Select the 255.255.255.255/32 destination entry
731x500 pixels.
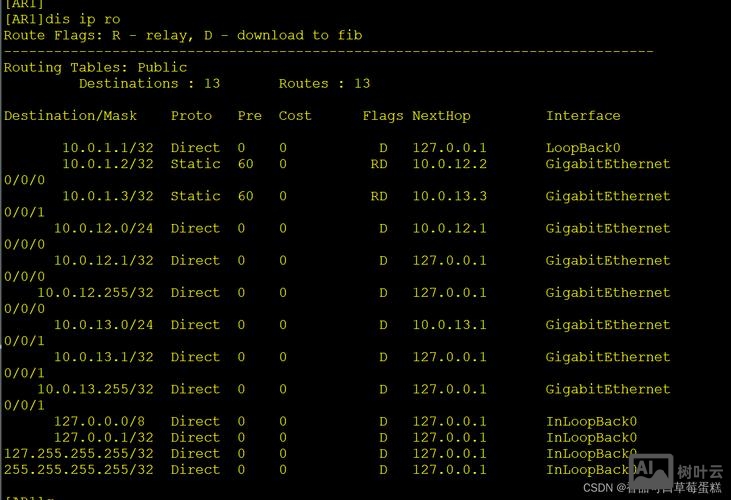(x=79, y=469)
